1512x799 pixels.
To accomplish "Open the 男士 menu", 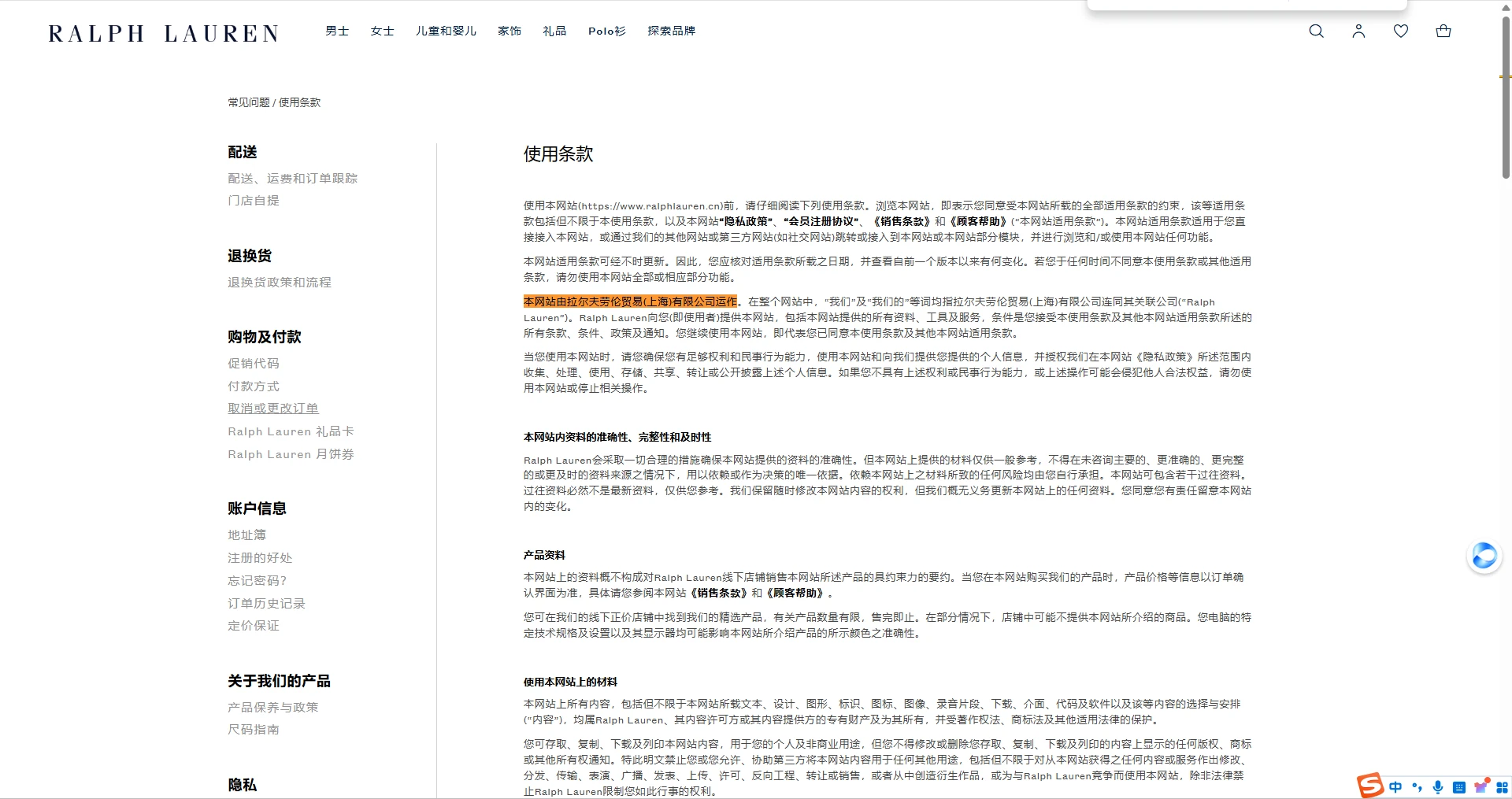I will coord(337,31).
